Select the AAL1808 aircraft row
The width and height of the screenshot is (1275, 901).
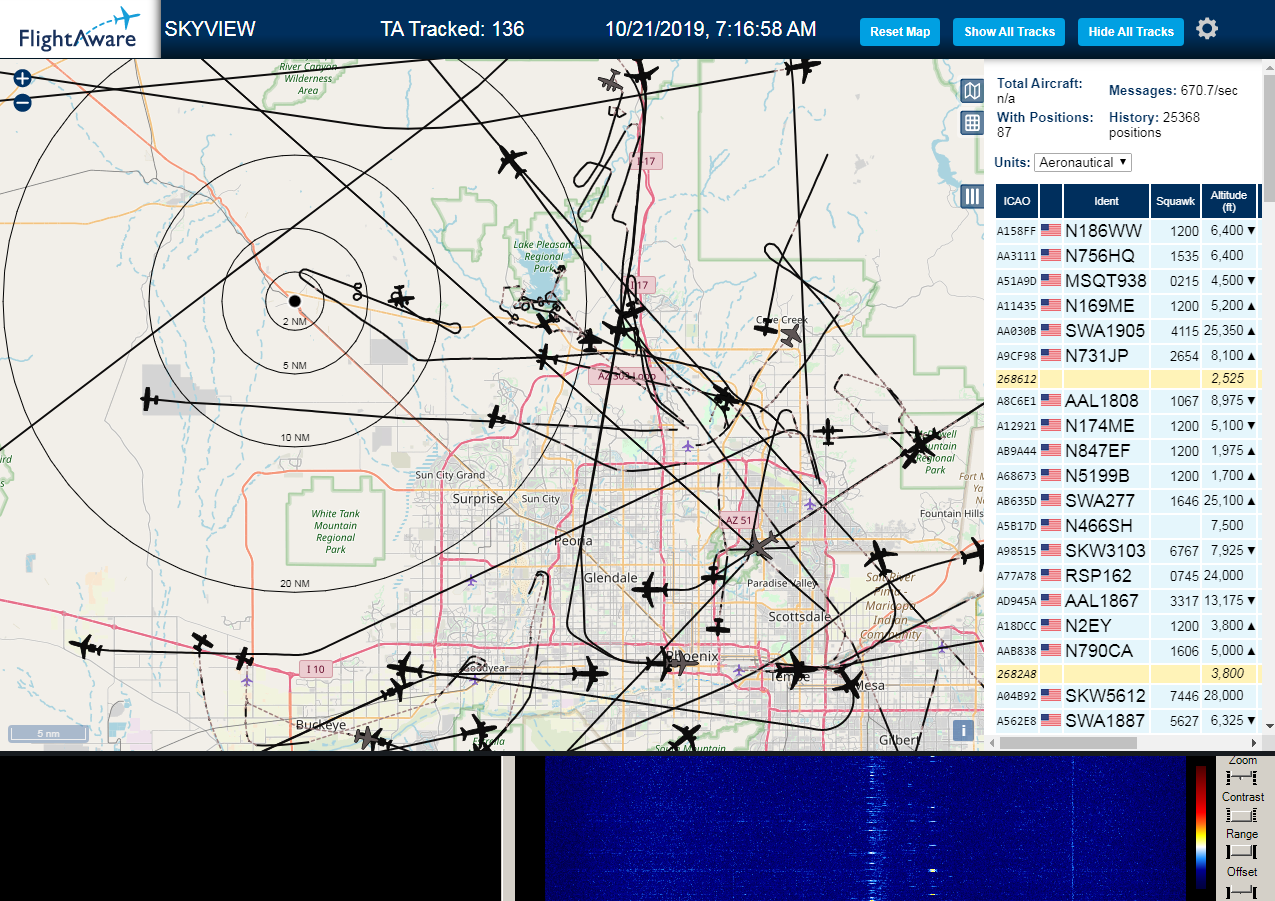(x=1129, y=401)
